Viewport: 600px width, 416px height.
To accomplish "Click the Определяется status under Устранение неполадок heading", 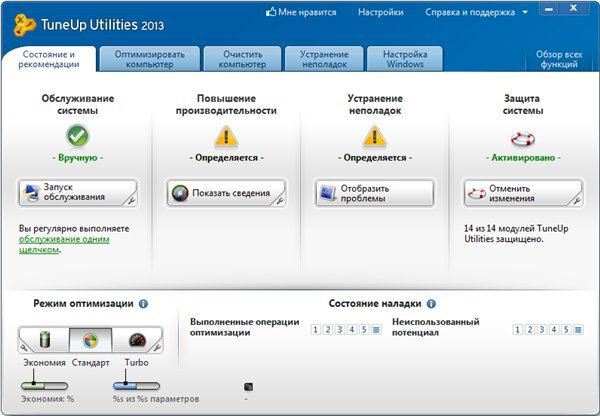I will pyautogui.click(x=375, y=158).
